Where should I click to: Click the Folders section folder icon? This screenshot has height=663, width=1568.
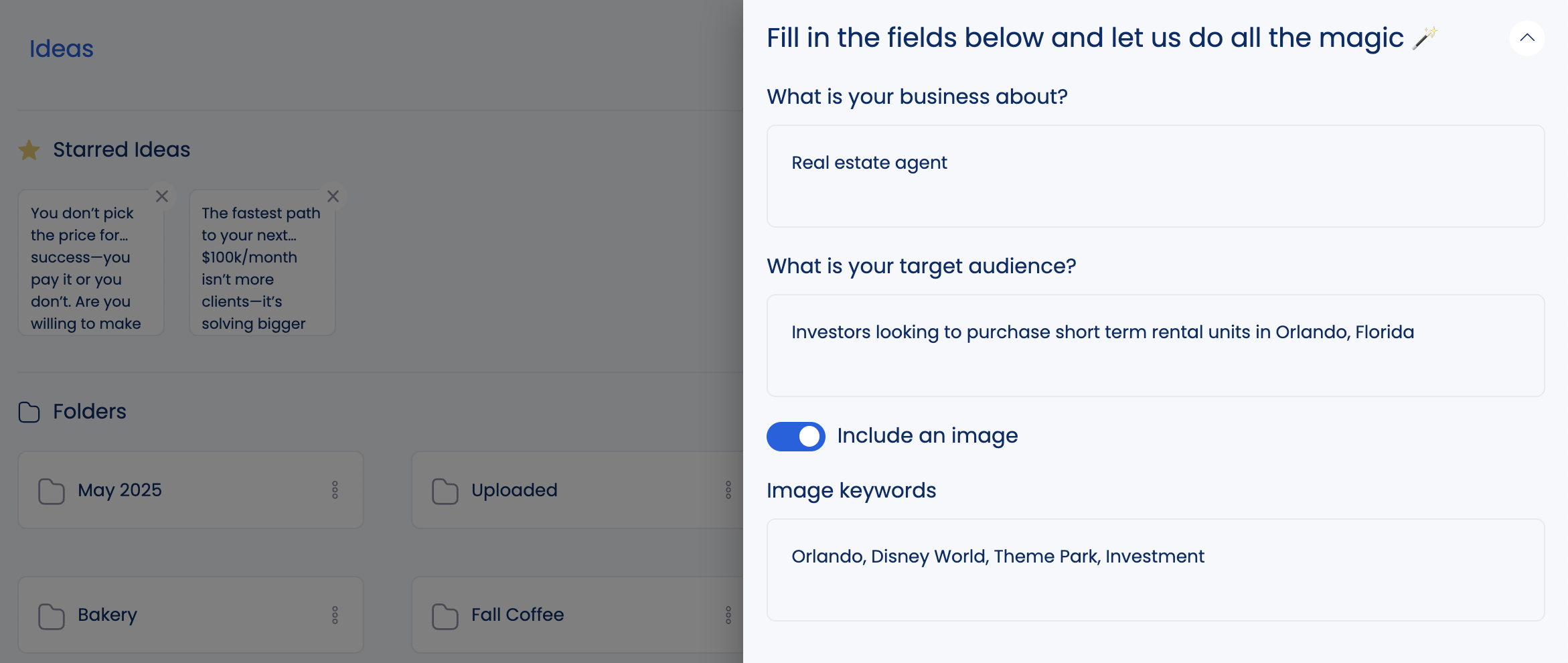pos(29,412)
